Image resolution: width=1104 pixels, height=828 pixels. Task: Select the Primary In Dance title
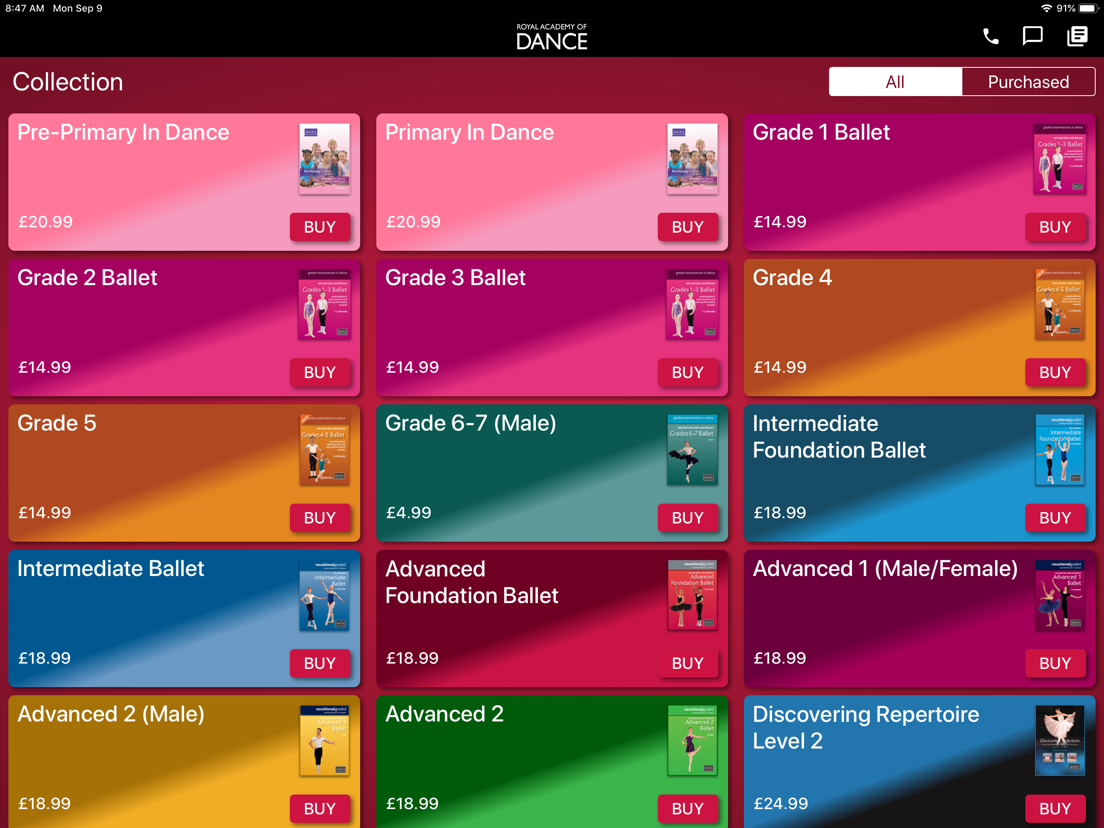tap(470, 132)
